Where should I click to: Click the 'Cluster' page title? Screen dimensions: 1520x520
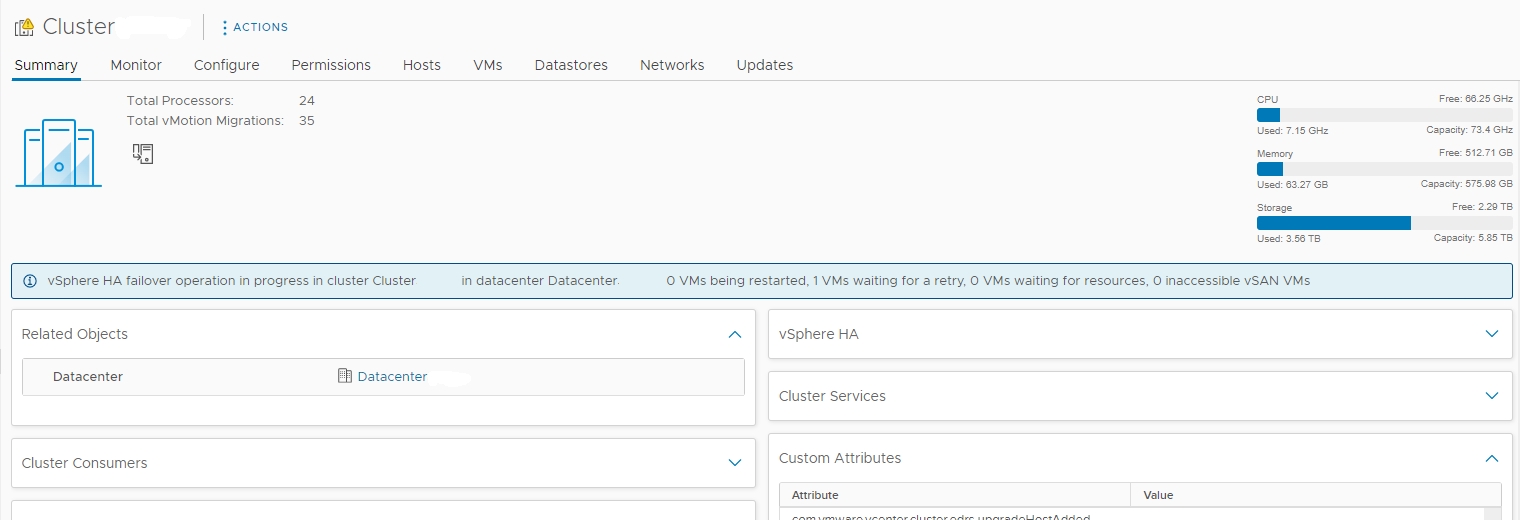[79, 27]
